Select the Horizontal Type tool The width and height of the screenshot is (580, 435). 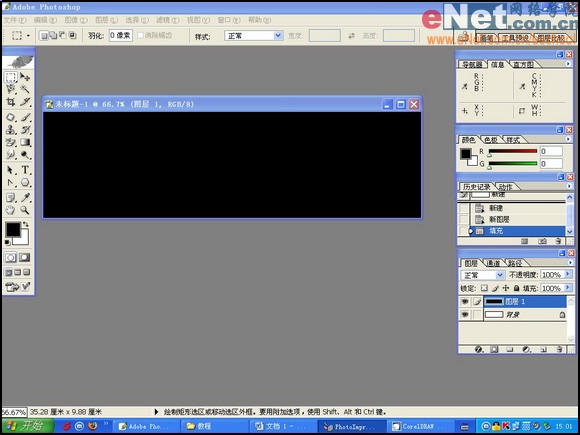pos(25,170)
